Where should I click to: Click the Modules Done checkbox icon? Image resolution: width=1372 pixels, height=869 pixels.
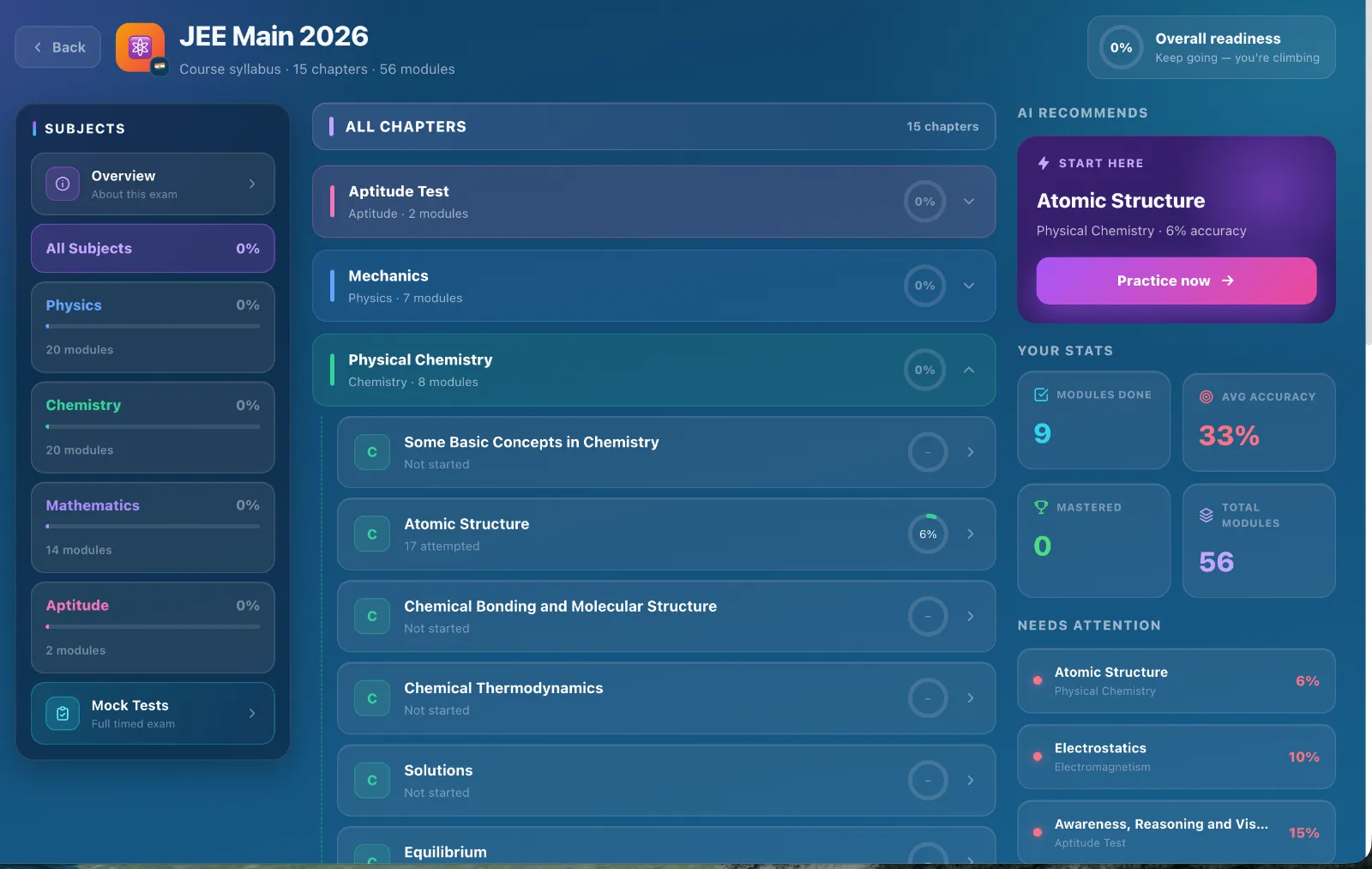coord(1042,395)
